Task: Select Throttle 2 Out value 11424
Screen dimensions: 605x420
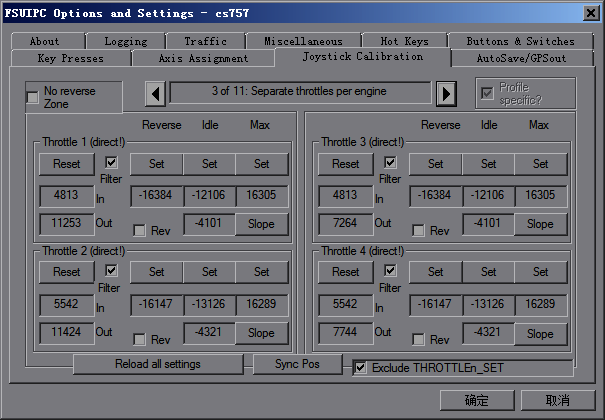Action: 66,332
